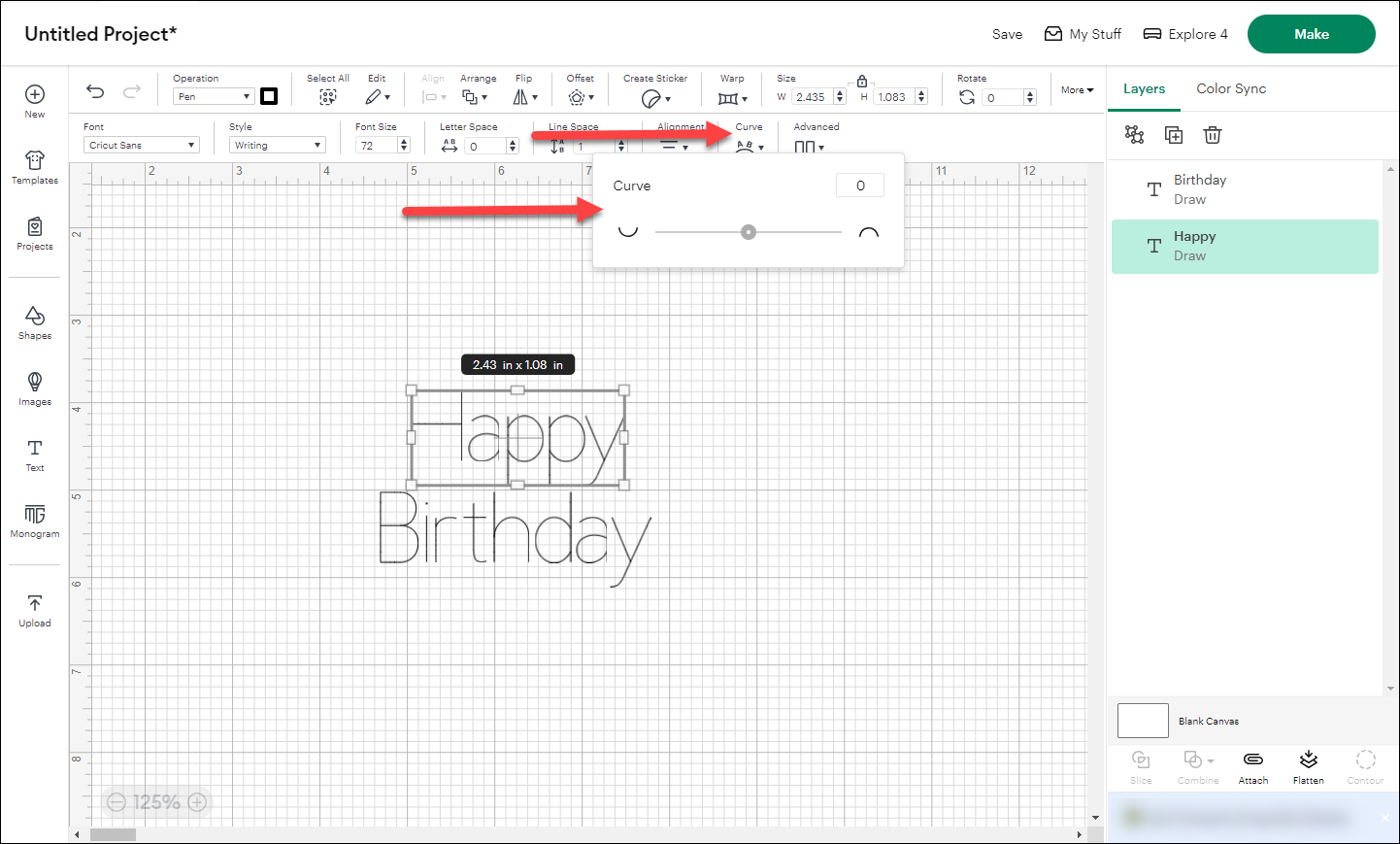1400x844 pixels.
Task: Toggle the size aspect ratio lock
Action: [x=862, y=82]
